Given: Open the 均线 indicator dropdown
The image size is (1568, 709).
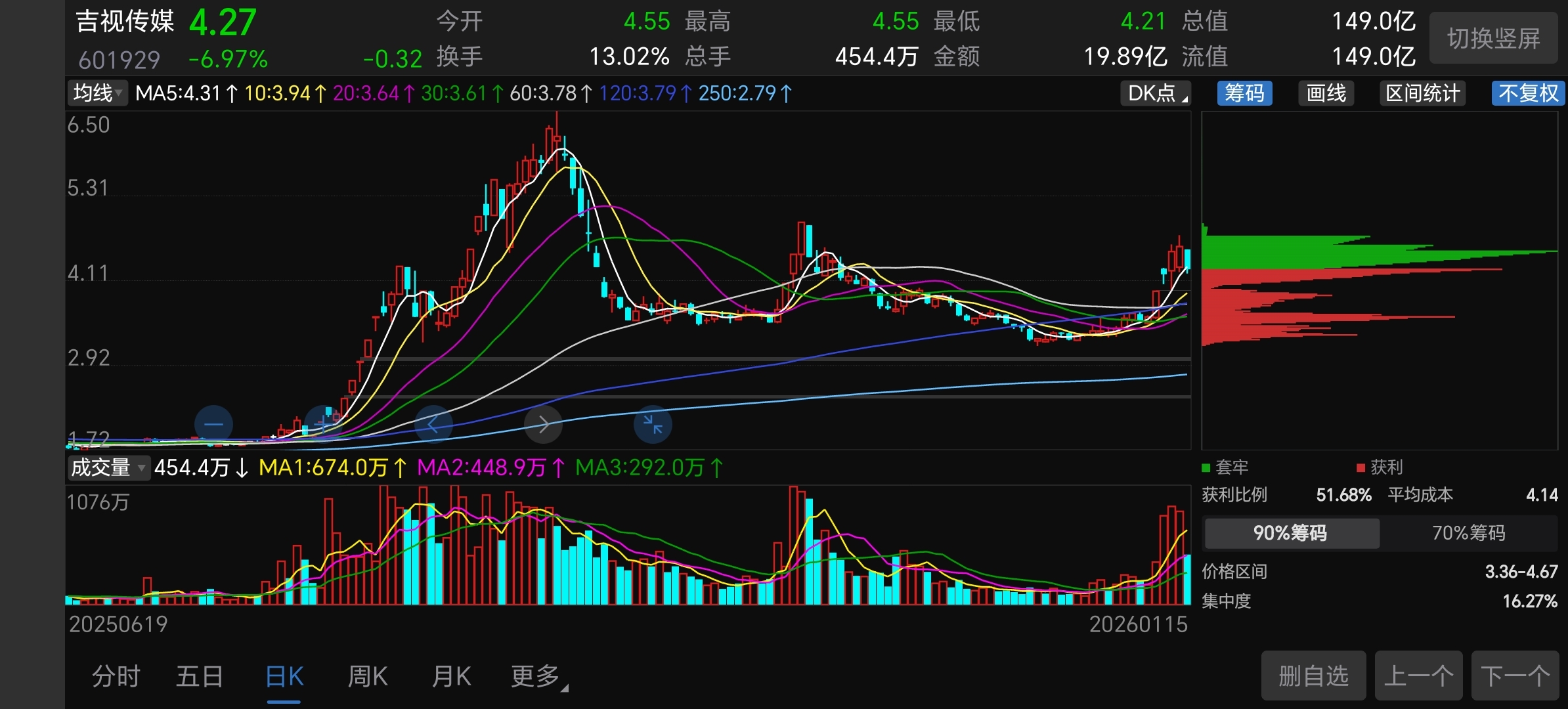Looking at the screenshot, I should (x=97, y=93).
